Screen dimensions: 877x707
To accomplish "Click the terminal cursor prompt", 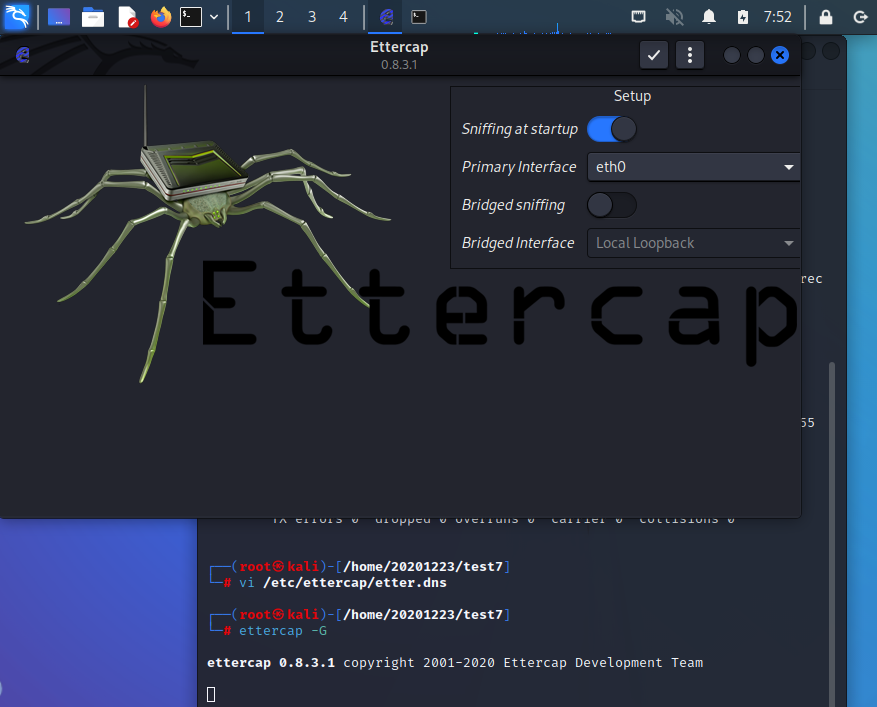I will (x=211, y=694).
